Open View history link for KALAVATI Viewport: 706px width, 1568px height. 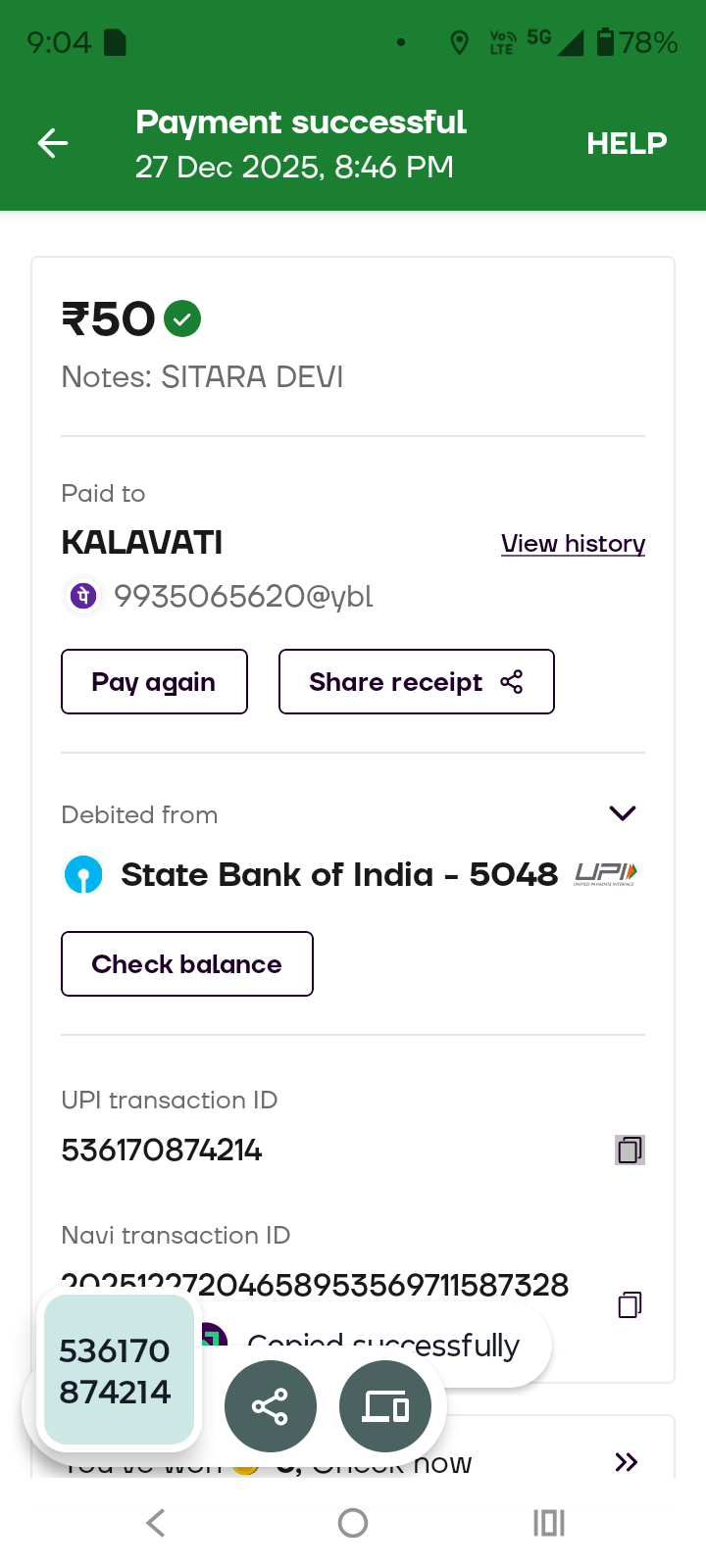click(x=573, y=544)
